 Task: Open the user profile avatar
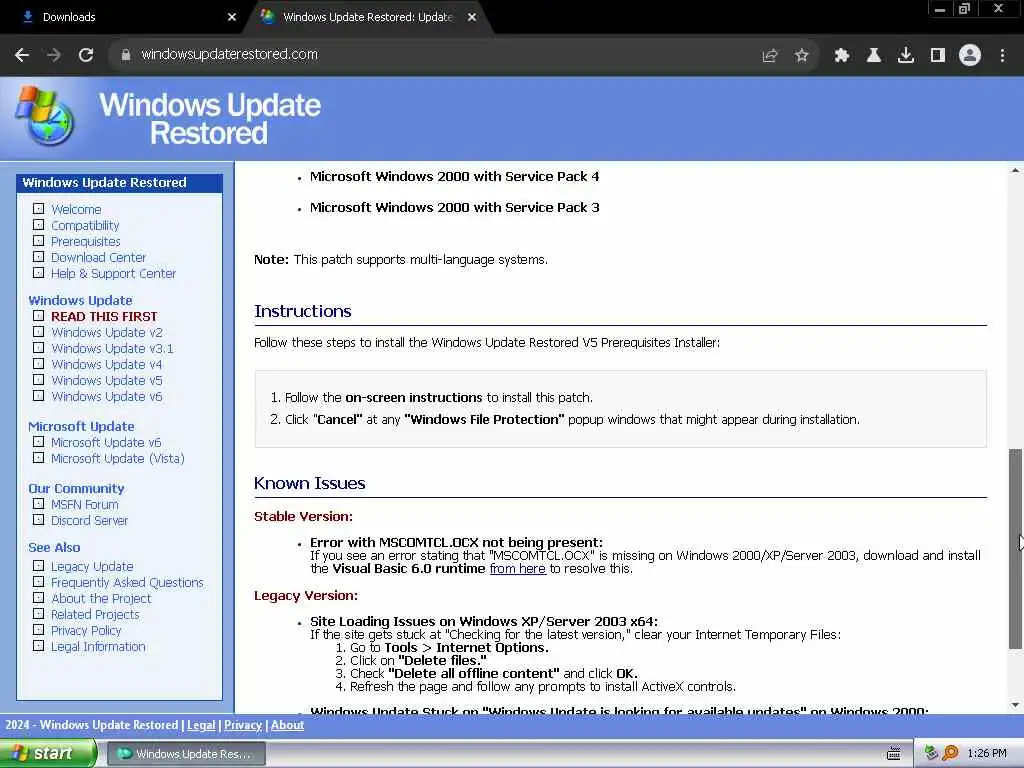coord(970,56)
